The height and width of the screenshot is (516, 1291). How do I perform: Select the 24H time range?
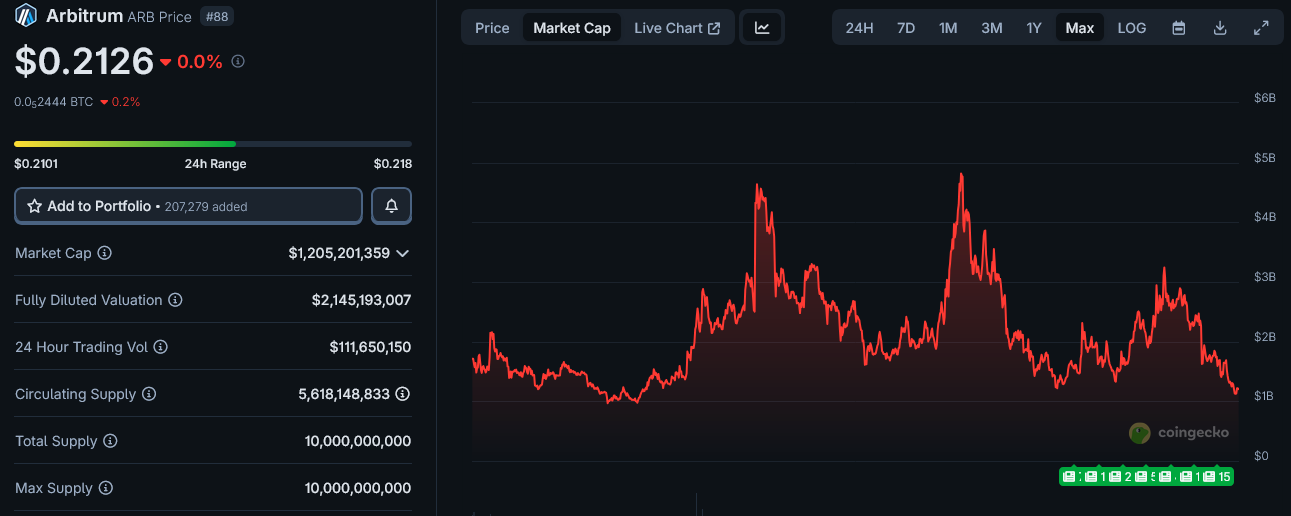[x=859, y=28]
